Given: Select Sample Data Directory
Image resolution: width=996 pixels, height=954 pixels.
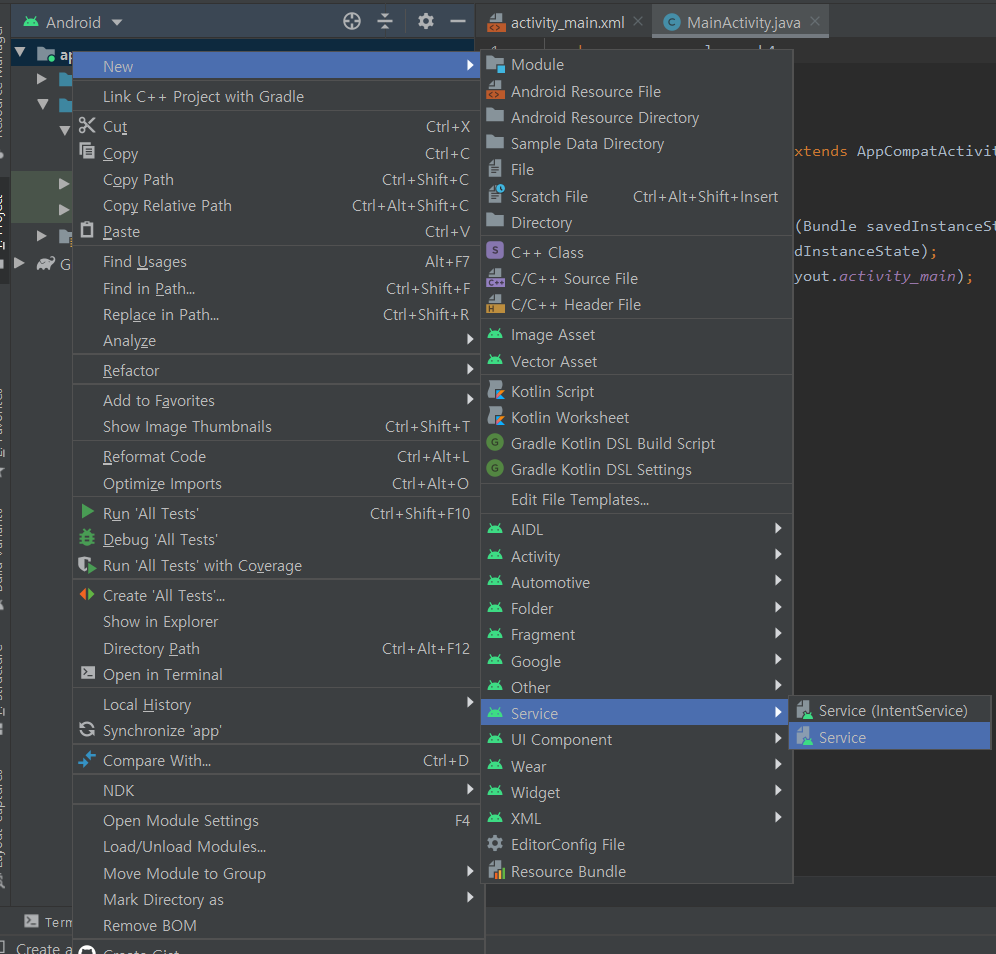Looking at the screenshot, I should click(x=636, y=144).
